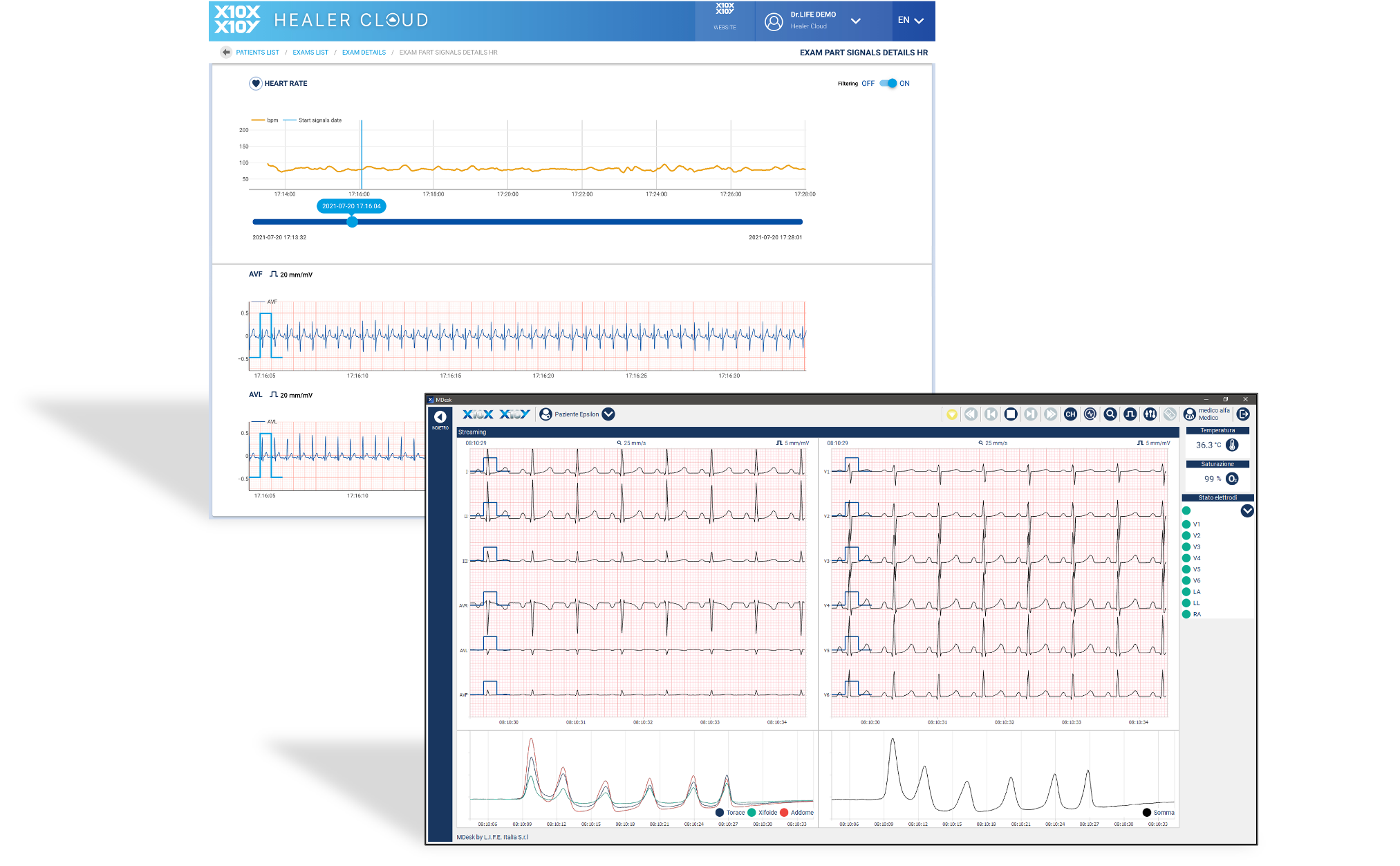This screenshot has height=866, width=1400.
Task: Toggle the Start signals date legend entry
Action: pos(312,120)
